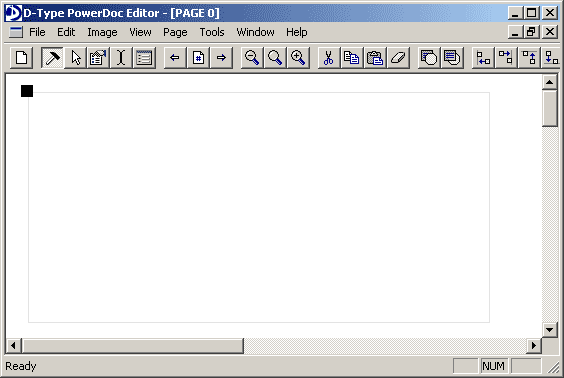564x378 pixels.
Task: Close the inner PAGE 0 document
Action: click(550, 32)
